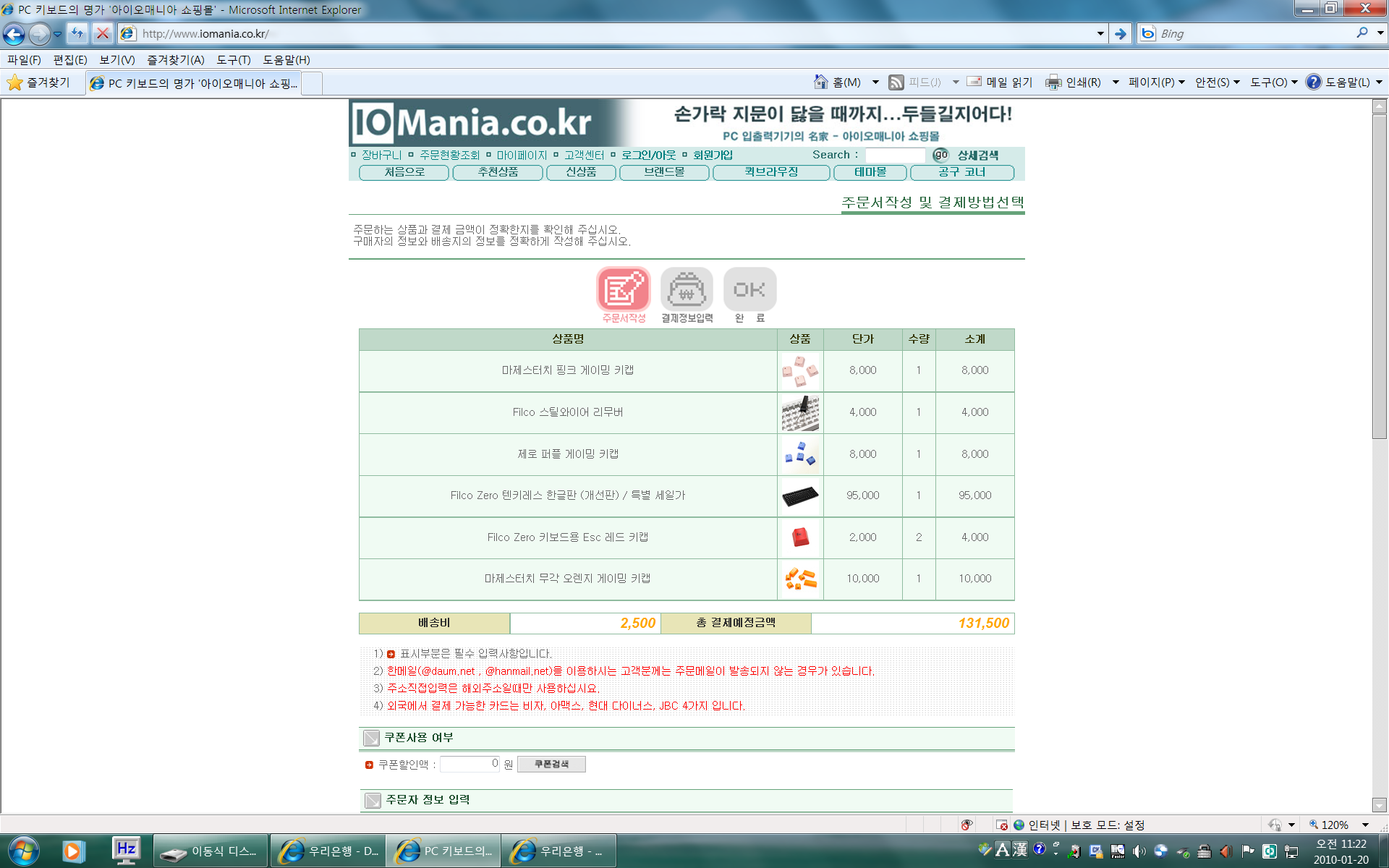Open the Help (도움말(H)) menu
Image resolution: width=1389 pixels, height=868 pixels.
click(286, 60)
